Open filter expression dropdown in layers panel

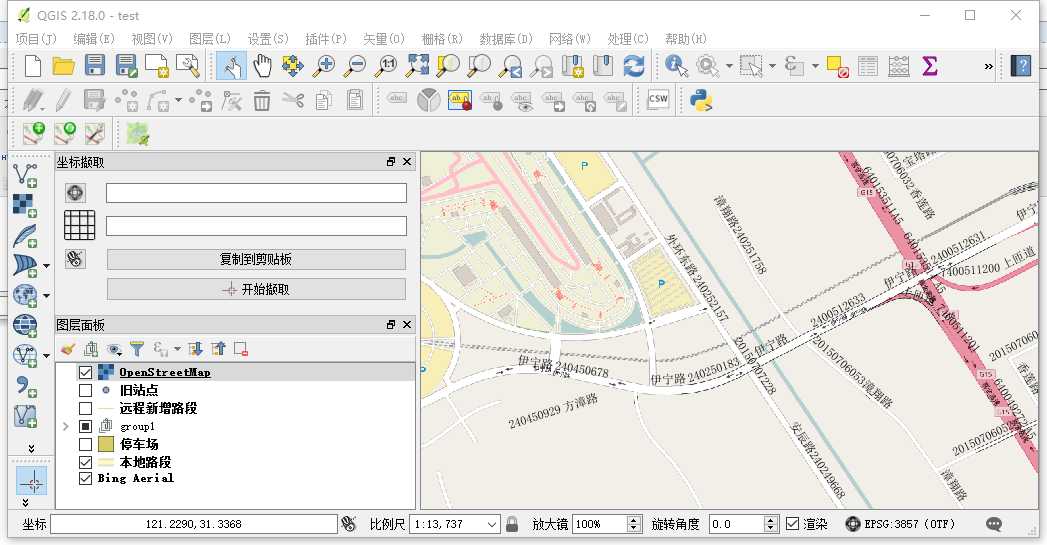[178, 349]
